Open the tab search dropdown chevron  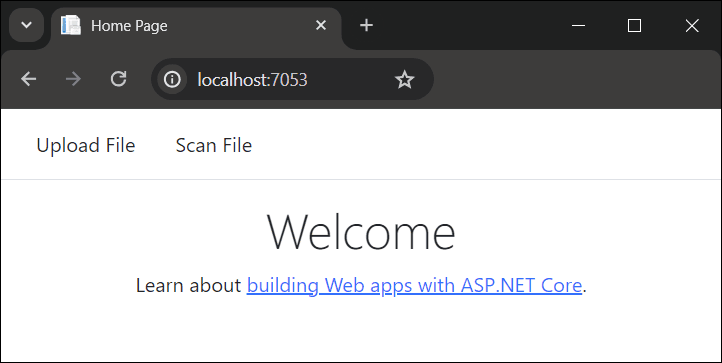click(x=27, y=25)
